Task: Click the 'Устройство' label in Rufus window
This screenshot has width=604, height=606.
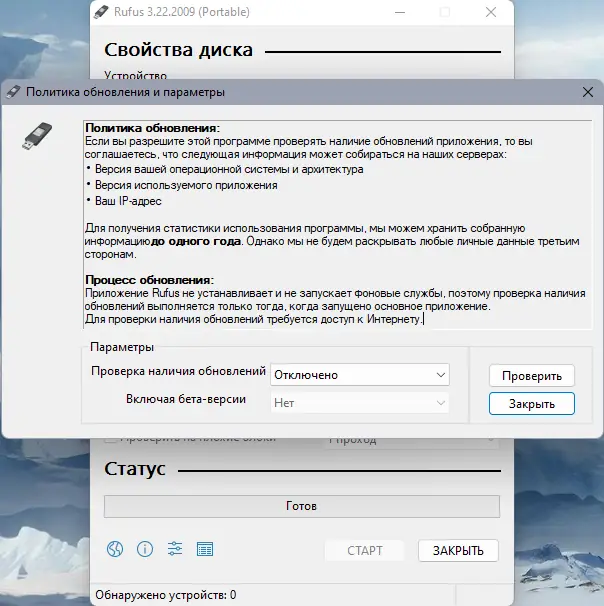Action: [135, 75]
